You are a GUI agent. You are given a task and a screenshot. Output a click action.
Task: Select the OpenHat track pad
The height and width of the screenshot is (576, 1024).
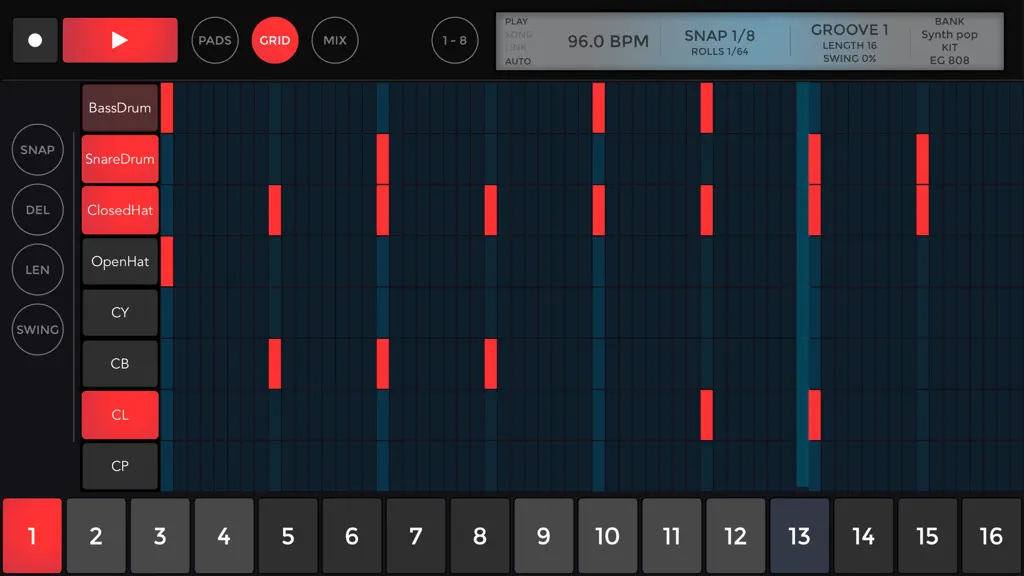120,261
